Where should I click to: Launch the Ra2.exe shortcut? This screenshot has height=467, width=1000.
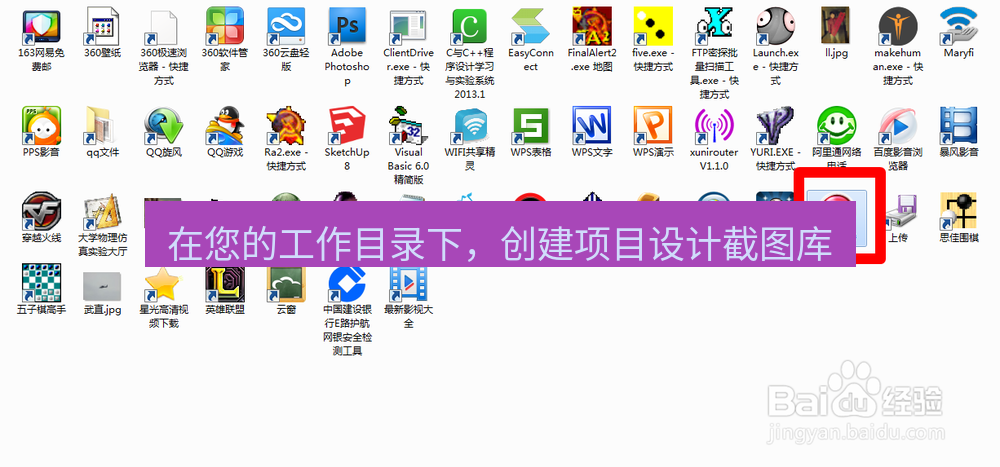[286, 125]
